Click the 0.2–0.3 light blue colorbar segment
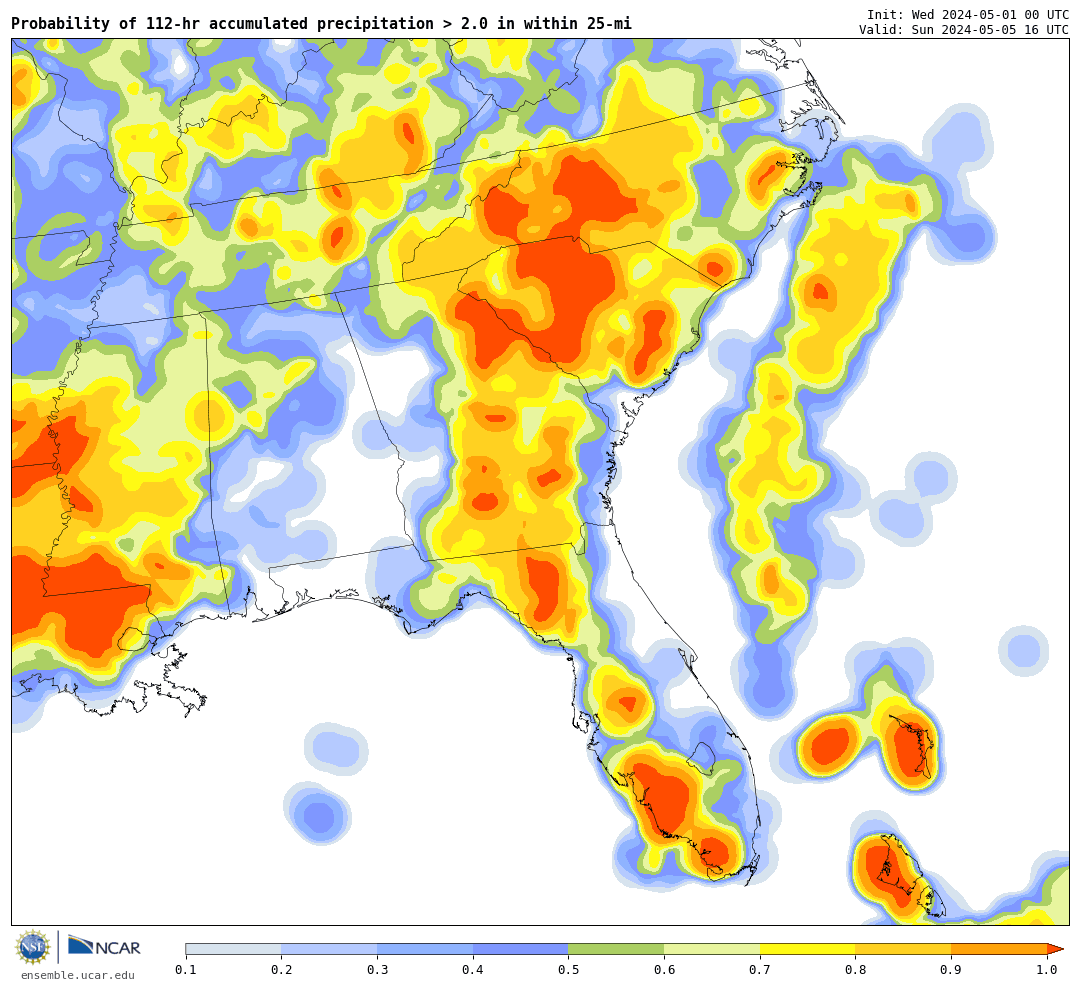1080x988 pixels. 329,949
